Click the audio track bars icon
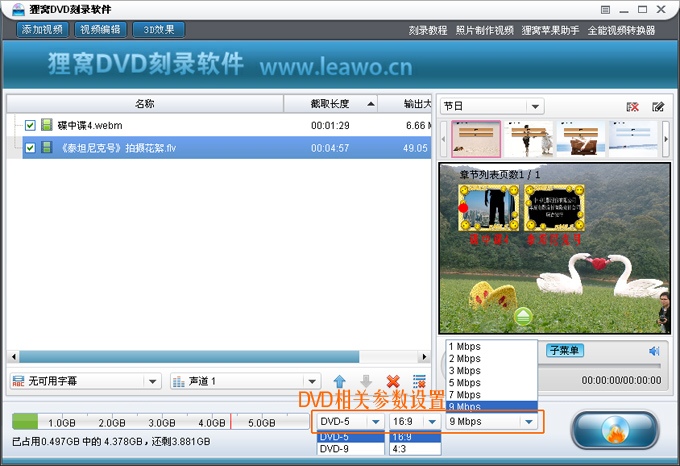 tap(179, 381)
